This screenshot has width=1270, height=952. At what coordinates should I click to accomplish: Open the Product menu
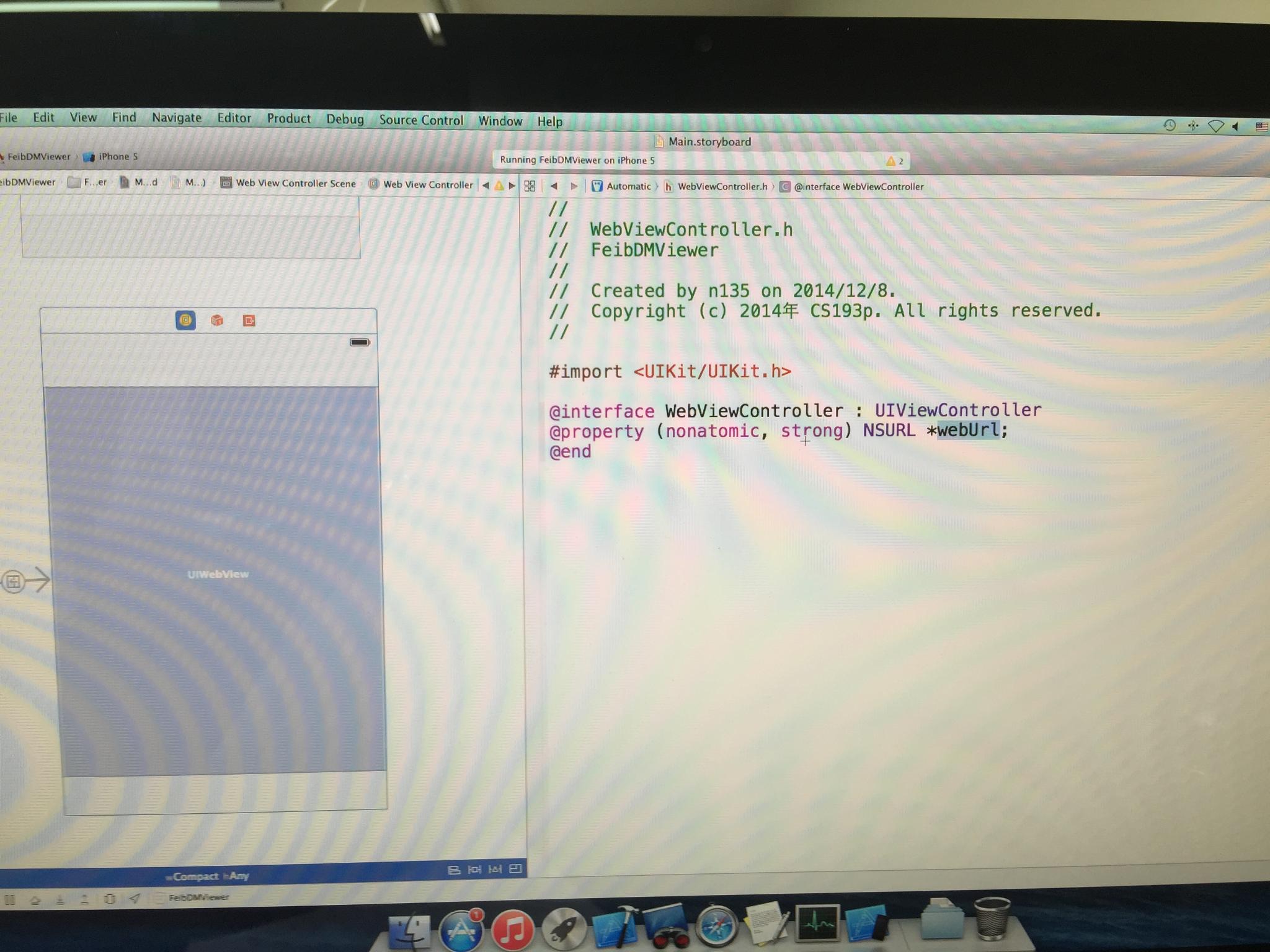(289, 118)
